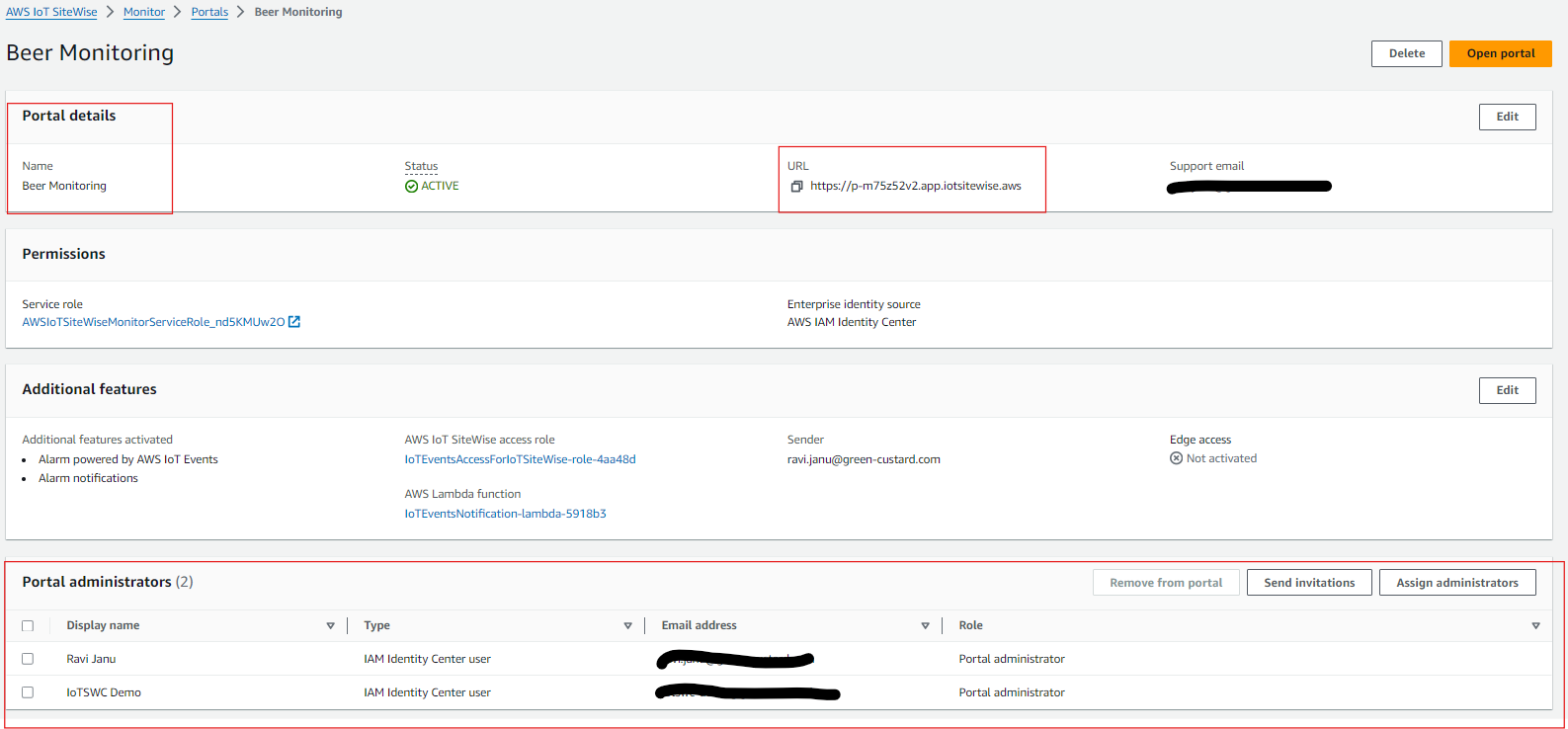The height and width of the screenshot is (729, 1568).
Task: Click Send invitations button
Action: pos(1309,583)
